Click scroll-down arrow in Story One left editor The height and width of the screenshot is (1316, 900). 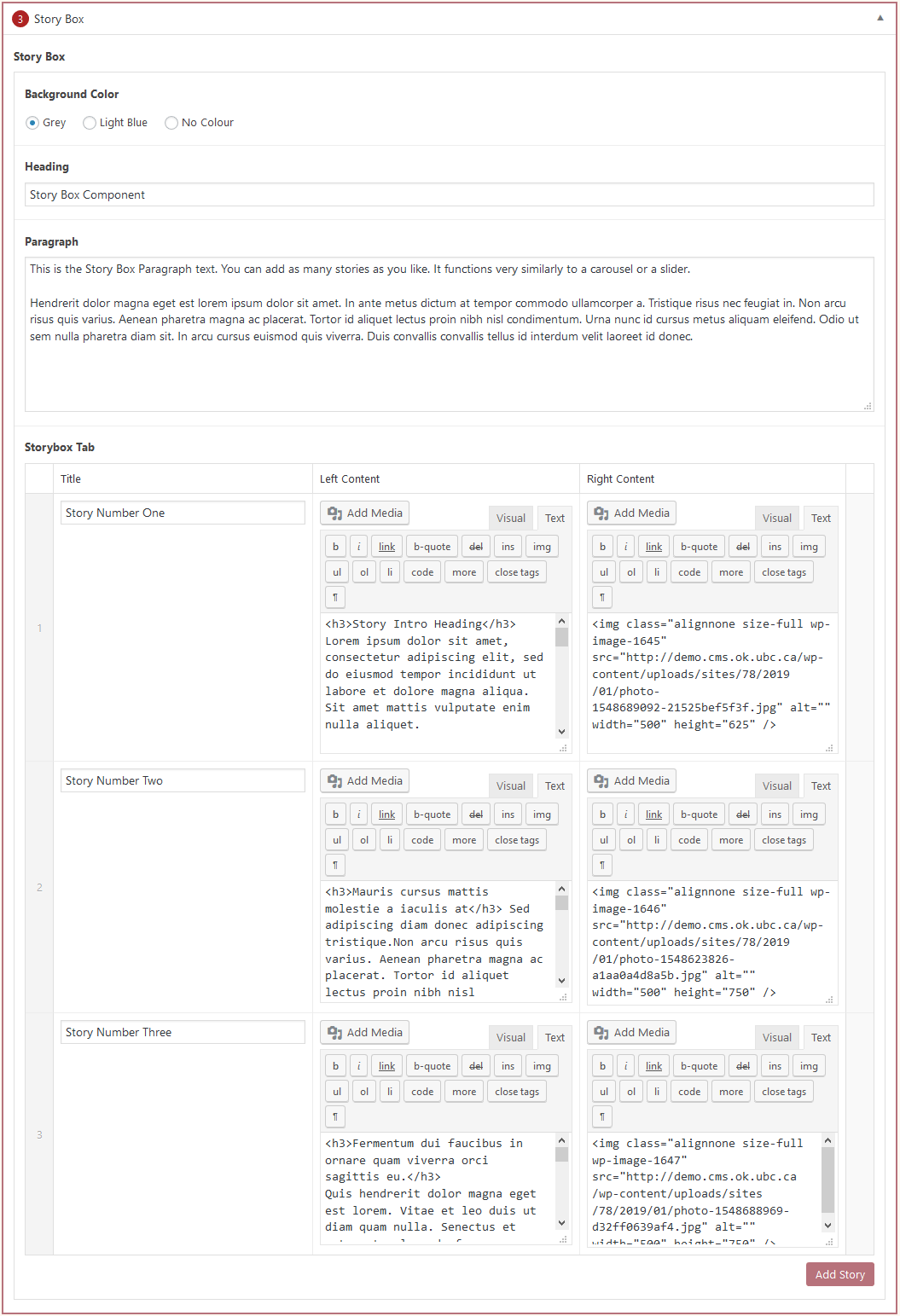click(561, 731)
